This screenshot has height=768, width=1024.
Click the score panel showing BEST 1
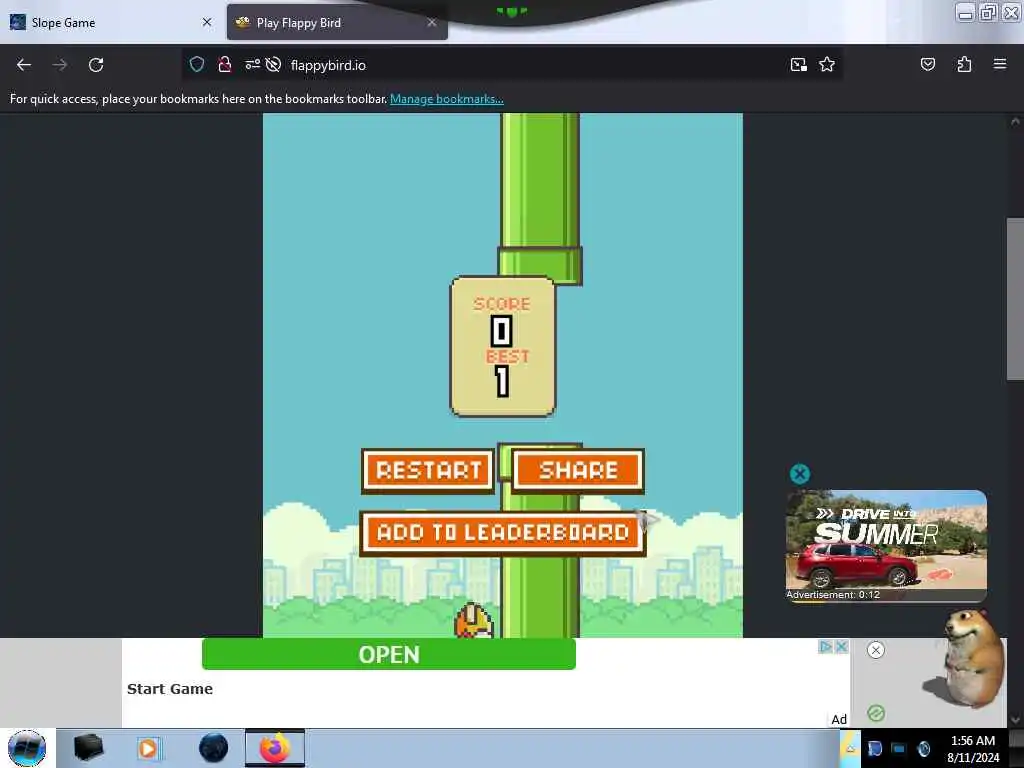click(x=503, y=346)
